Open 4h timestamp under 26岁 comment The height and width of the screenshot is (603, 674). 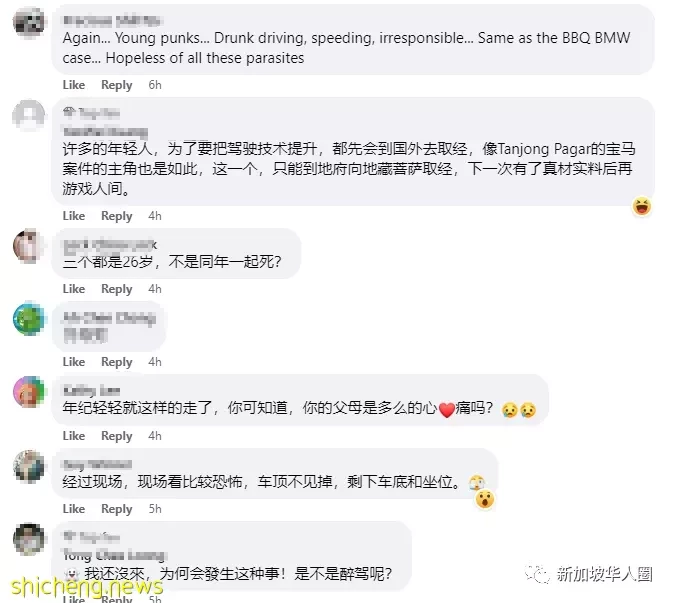pos(155,289)
